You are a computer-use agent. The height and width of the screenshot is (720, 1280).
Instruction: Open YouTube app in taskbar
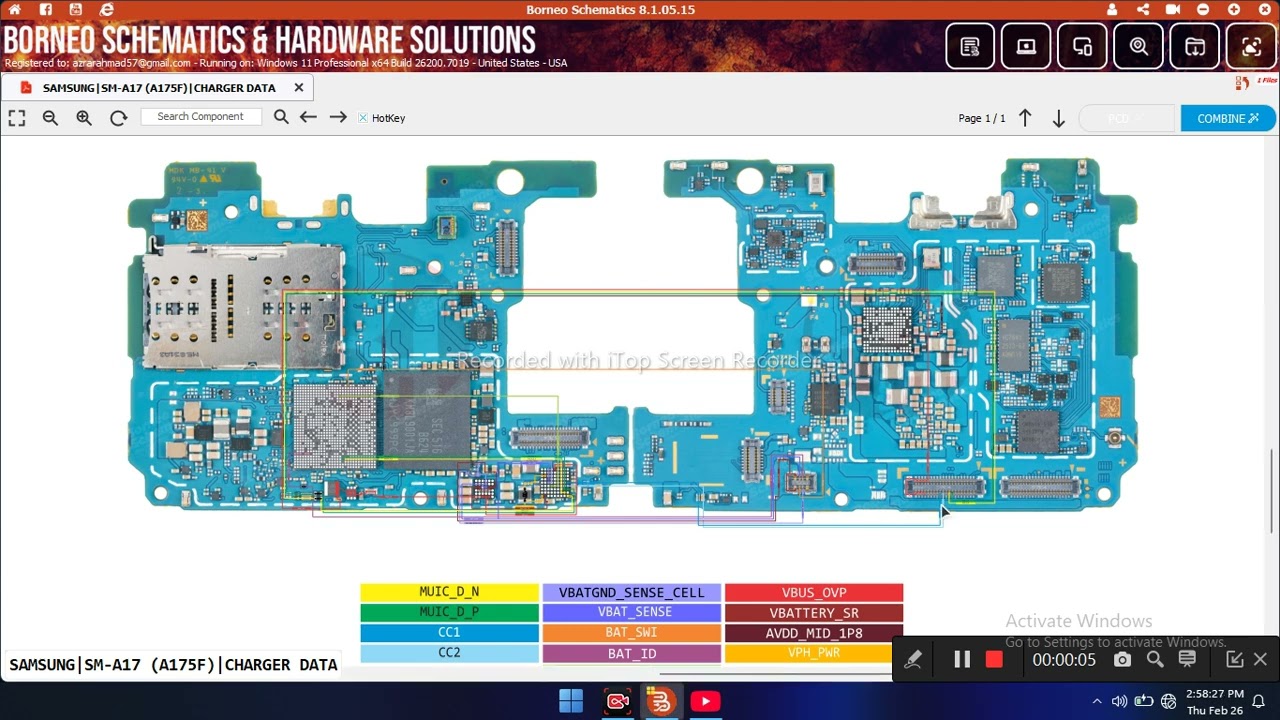[705, 701]
